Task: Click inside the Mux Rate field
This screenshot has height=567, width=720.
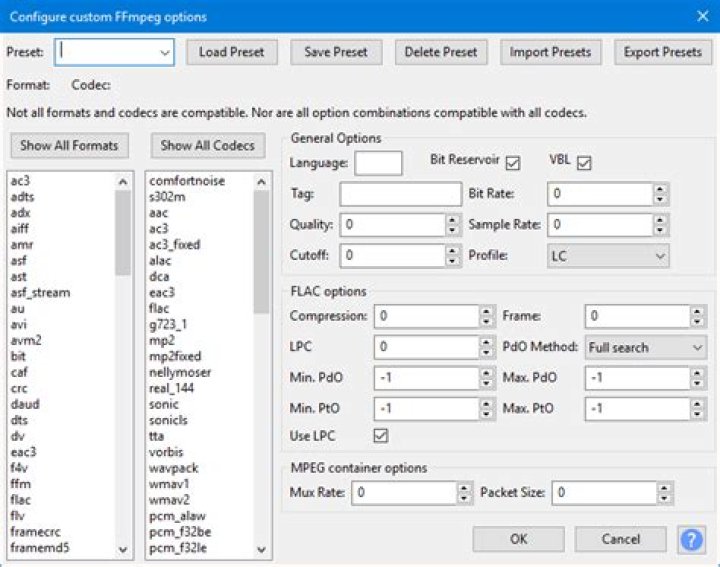Action: tap(404, 493)
